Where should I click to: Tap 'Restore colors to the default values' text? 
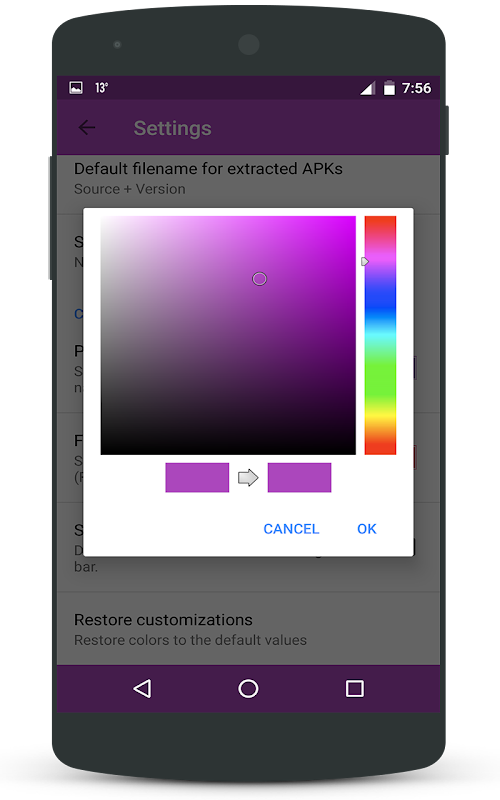tap(190, 640)
